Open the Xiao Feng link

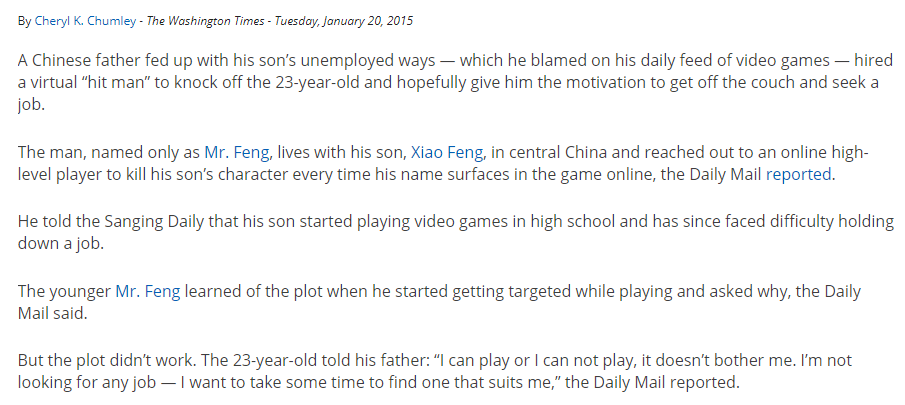tap(447, 152)
